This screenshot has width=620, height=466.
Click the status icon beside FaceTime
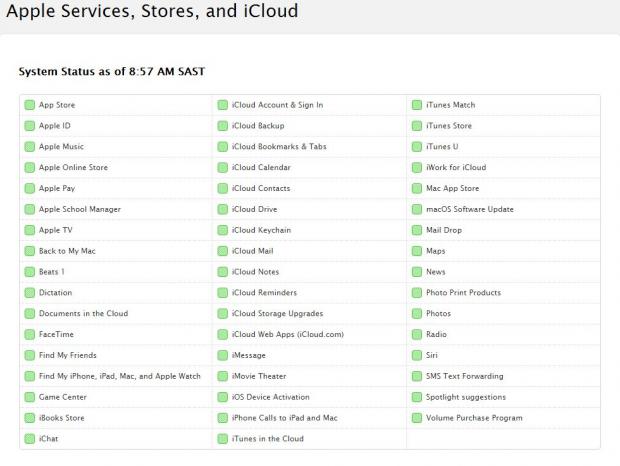(x=30, y=334)
